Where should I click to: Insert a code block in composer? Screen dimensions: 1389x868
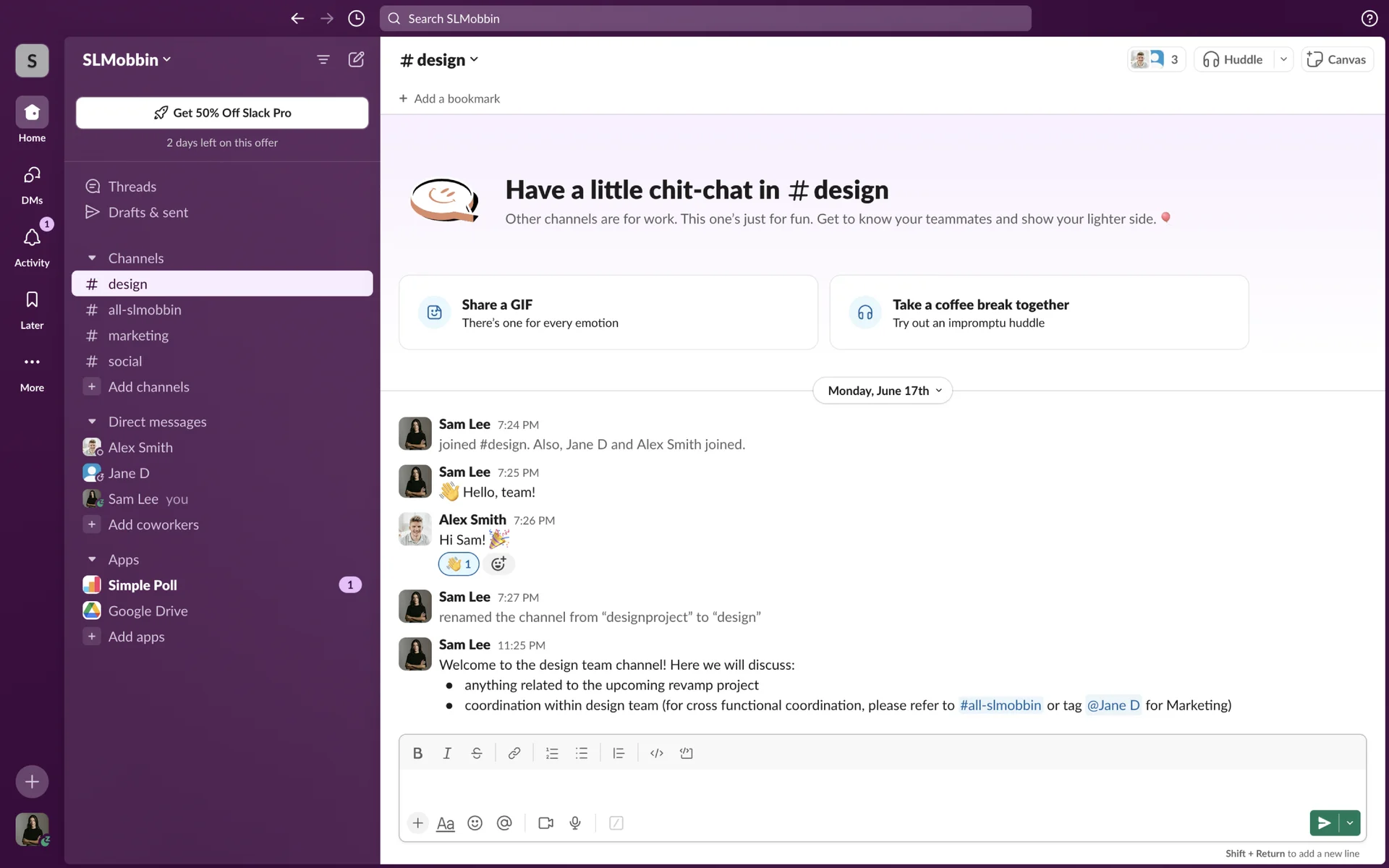(x=686, y=753)
